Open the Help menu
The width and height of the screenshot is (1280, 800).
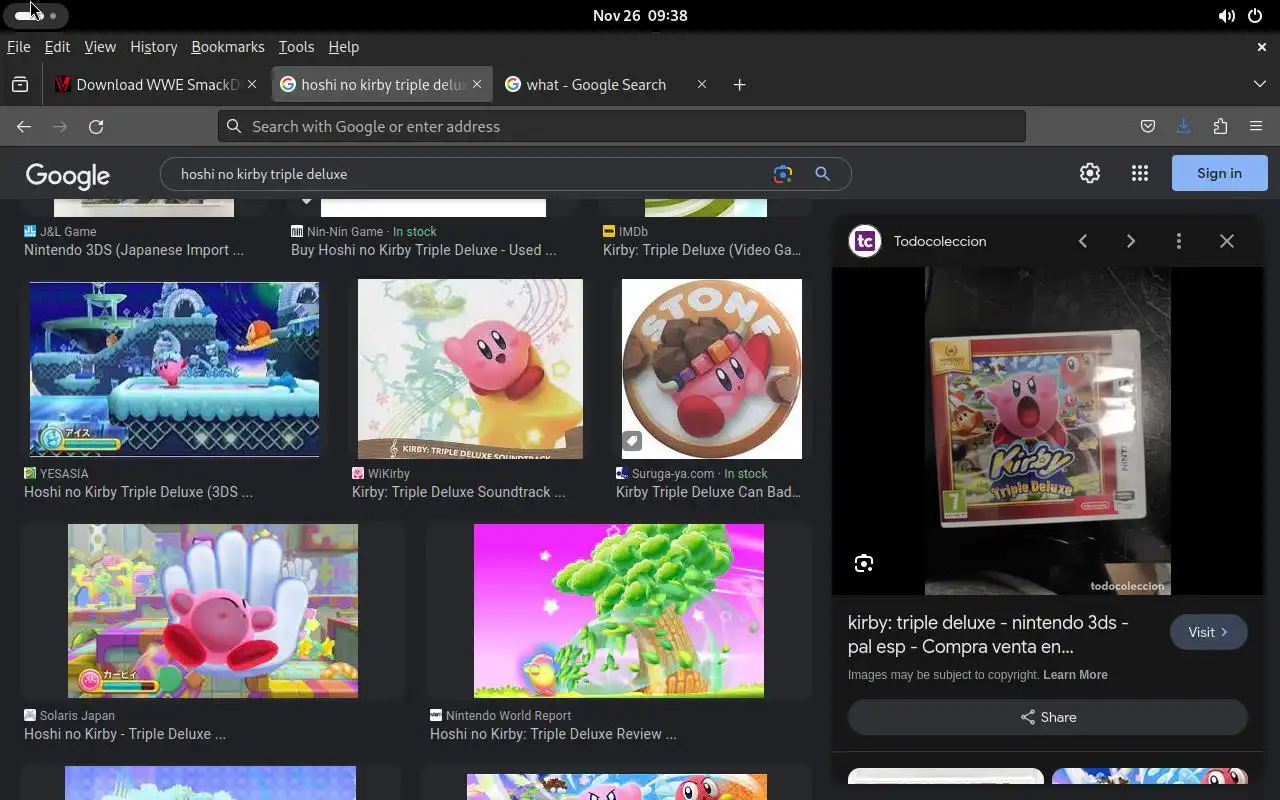click(x=343, y=47)
